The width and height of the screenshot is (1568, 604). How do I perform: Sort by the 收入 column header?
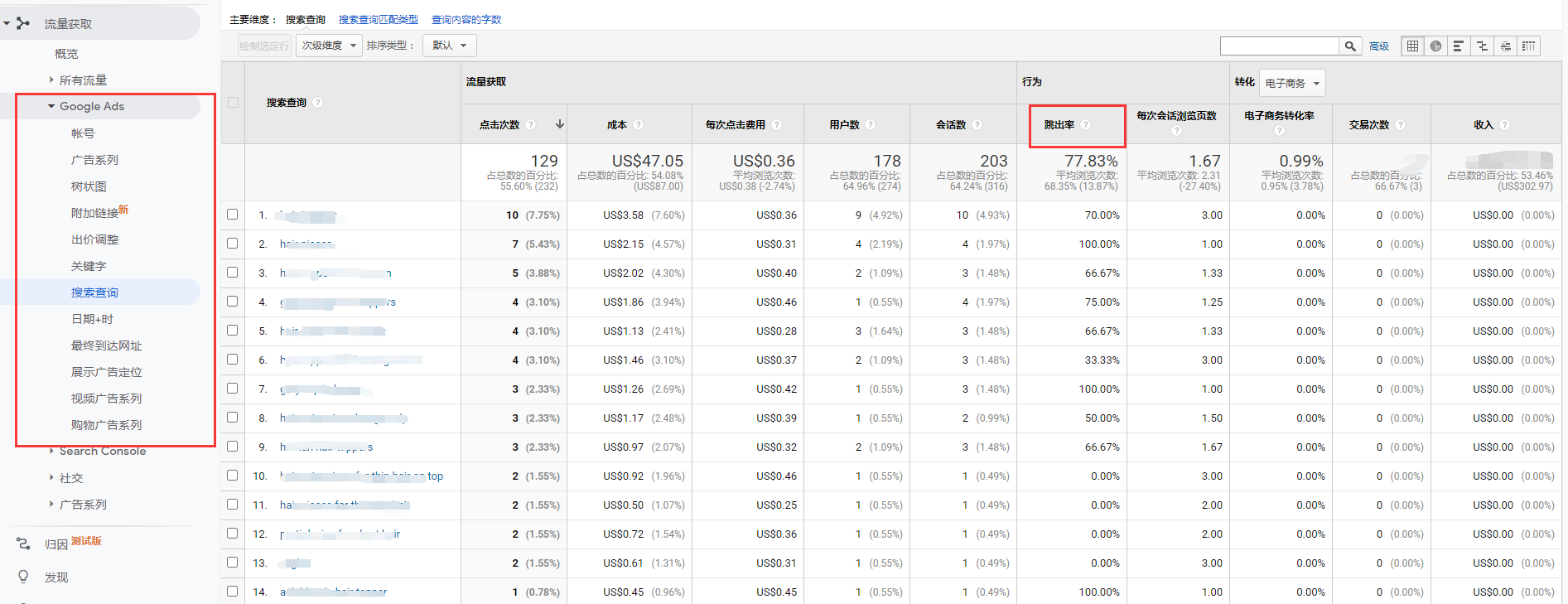coord(1484,125)
